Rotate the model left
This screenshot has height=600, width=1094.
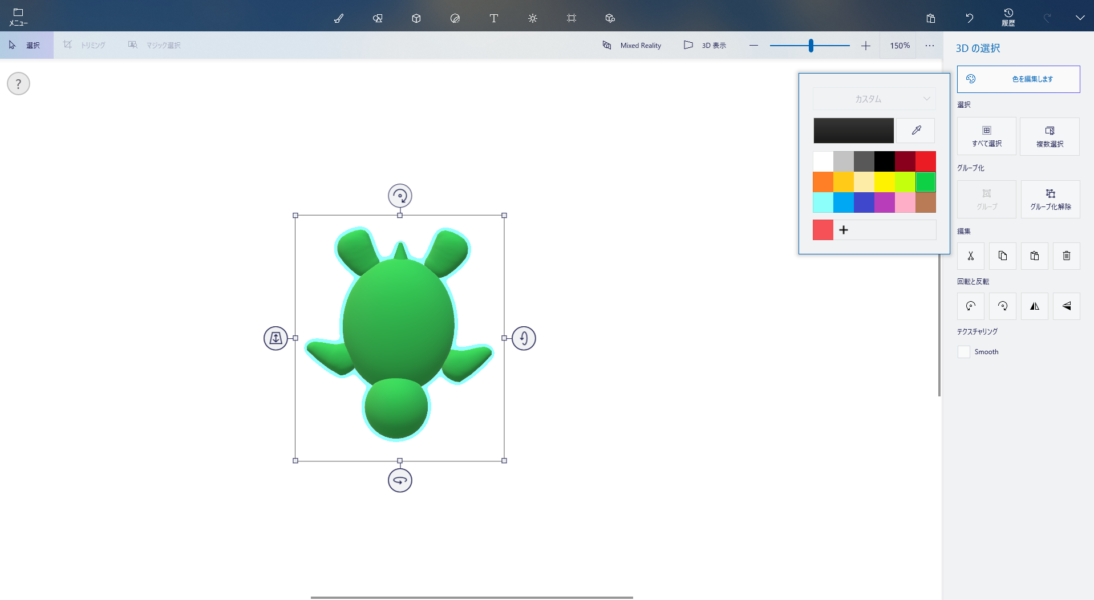click(x=971, y=306)
